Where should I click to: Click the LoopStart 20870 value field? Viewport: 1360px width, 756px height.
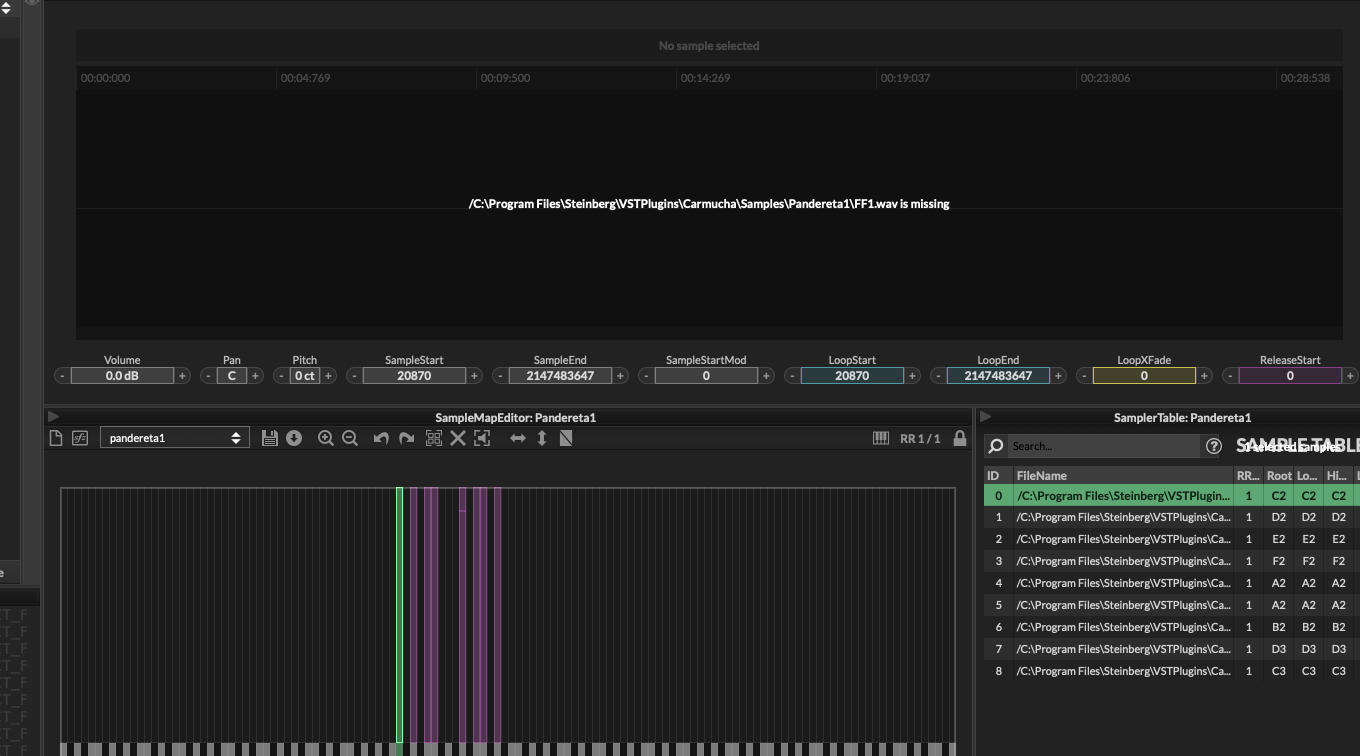[x=852, y=376]
